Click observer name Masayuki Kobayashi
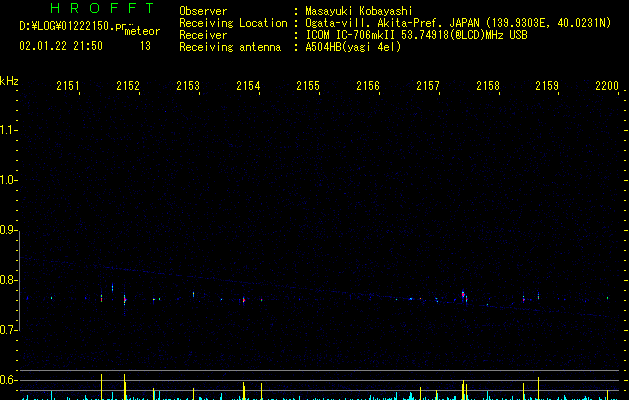 [359, 11]
